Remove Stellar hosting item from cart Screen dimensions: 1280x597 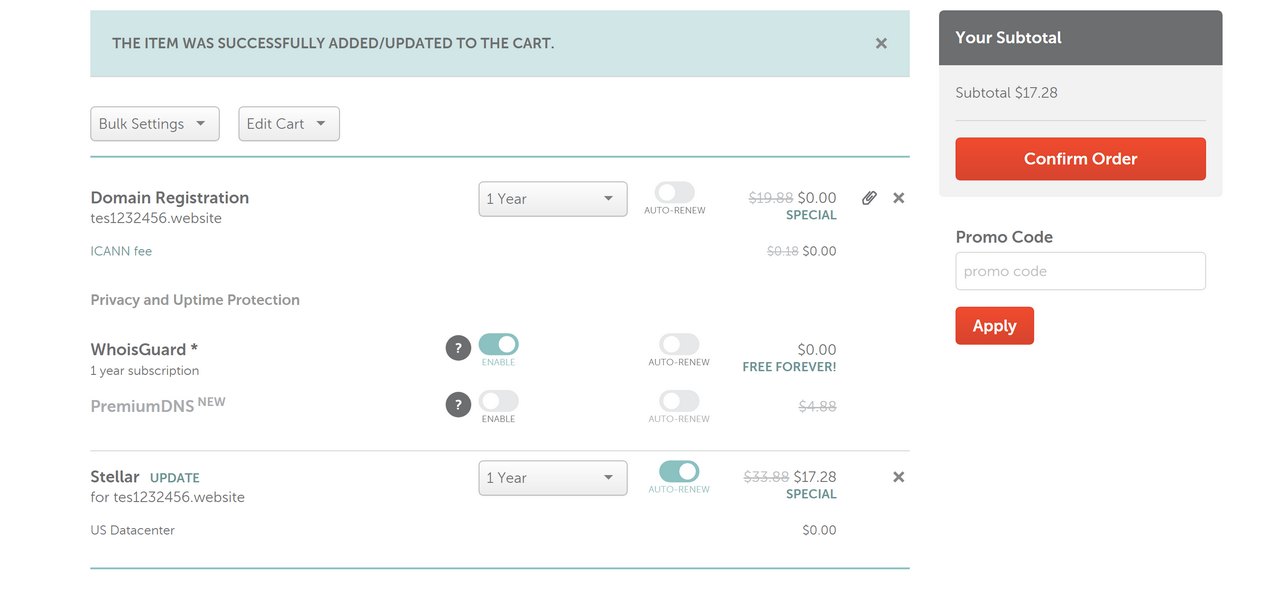898,477
